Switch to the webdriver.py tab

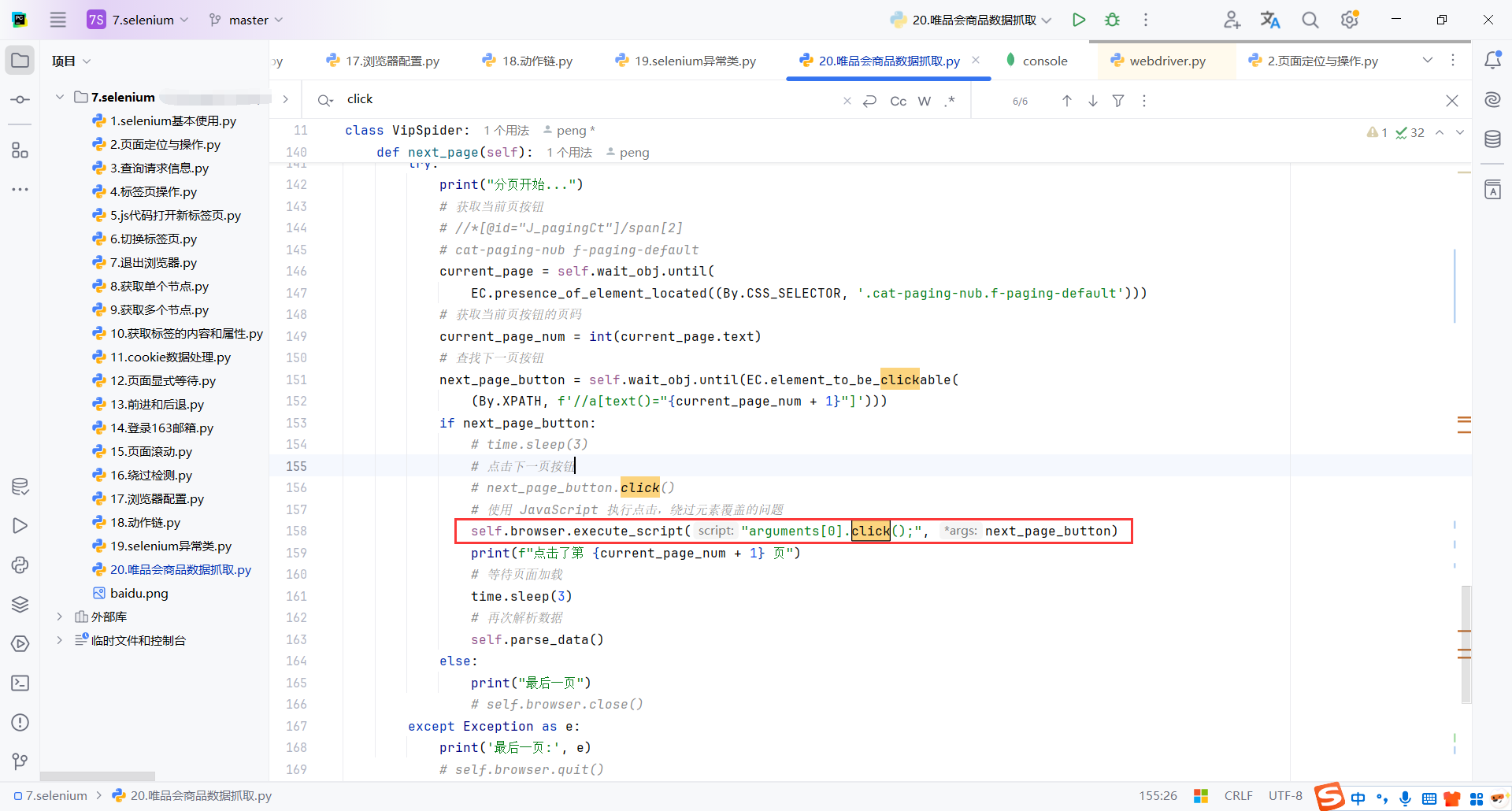click(1158, 61)
